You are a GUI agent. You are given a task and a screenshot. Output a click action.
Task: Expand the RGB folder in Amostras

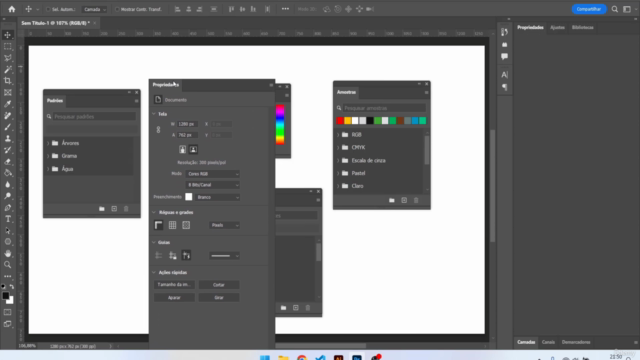(338, 134)
